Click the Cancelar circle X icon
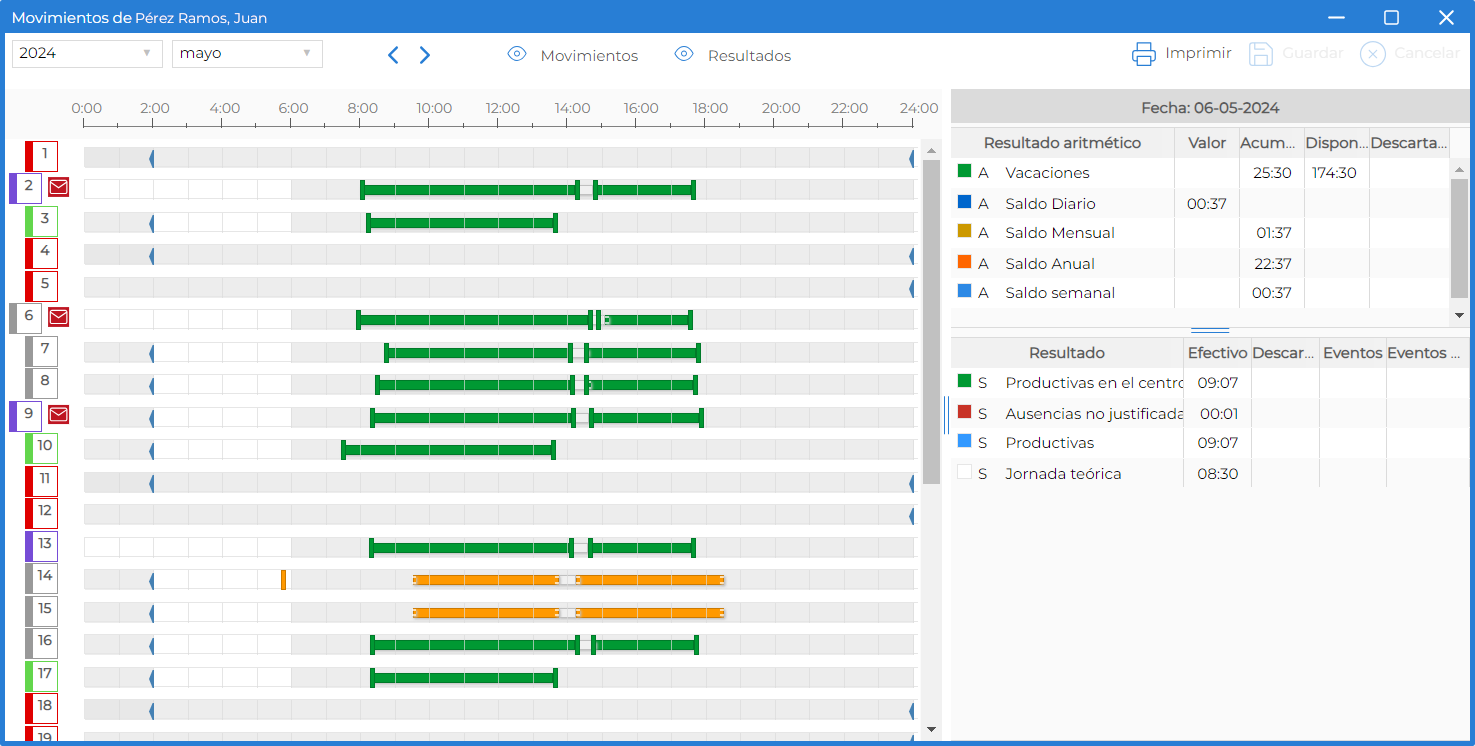Image resolution: width=1475 pixels, height=746 pixels. [x=1373, y=54]
